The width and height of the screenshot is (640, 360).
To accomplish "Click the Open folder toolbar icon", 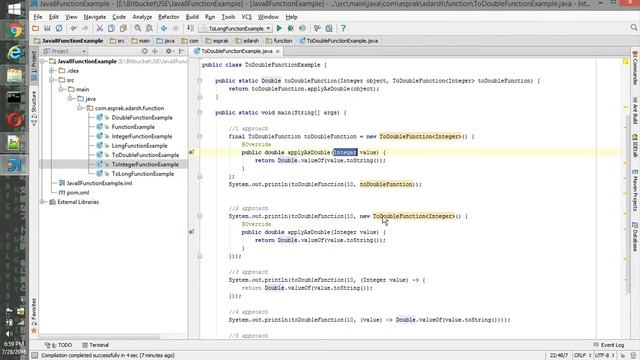I will click(36, 29).
